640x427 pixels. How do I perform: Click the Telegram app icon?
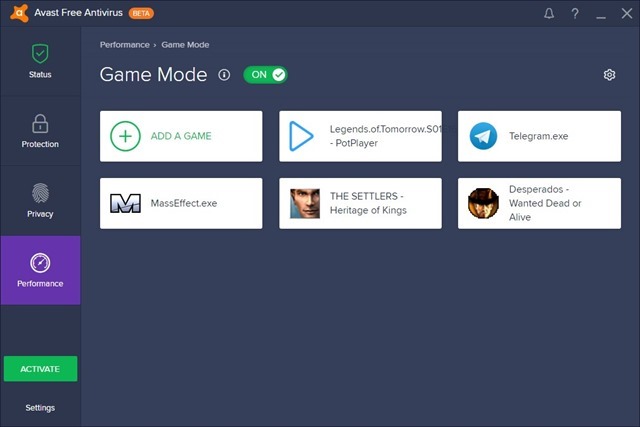(483, 136)
